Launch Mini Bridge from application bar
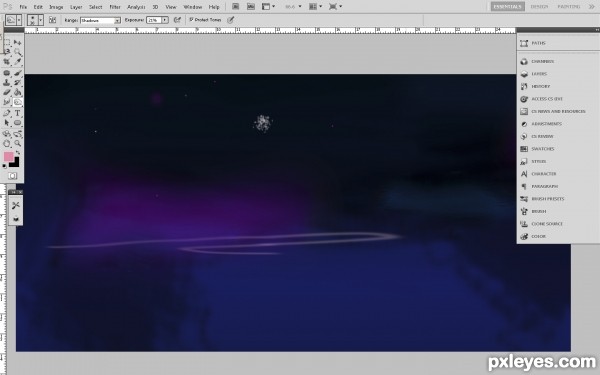This screenshot has height=375, width=600. pos(251,7)
